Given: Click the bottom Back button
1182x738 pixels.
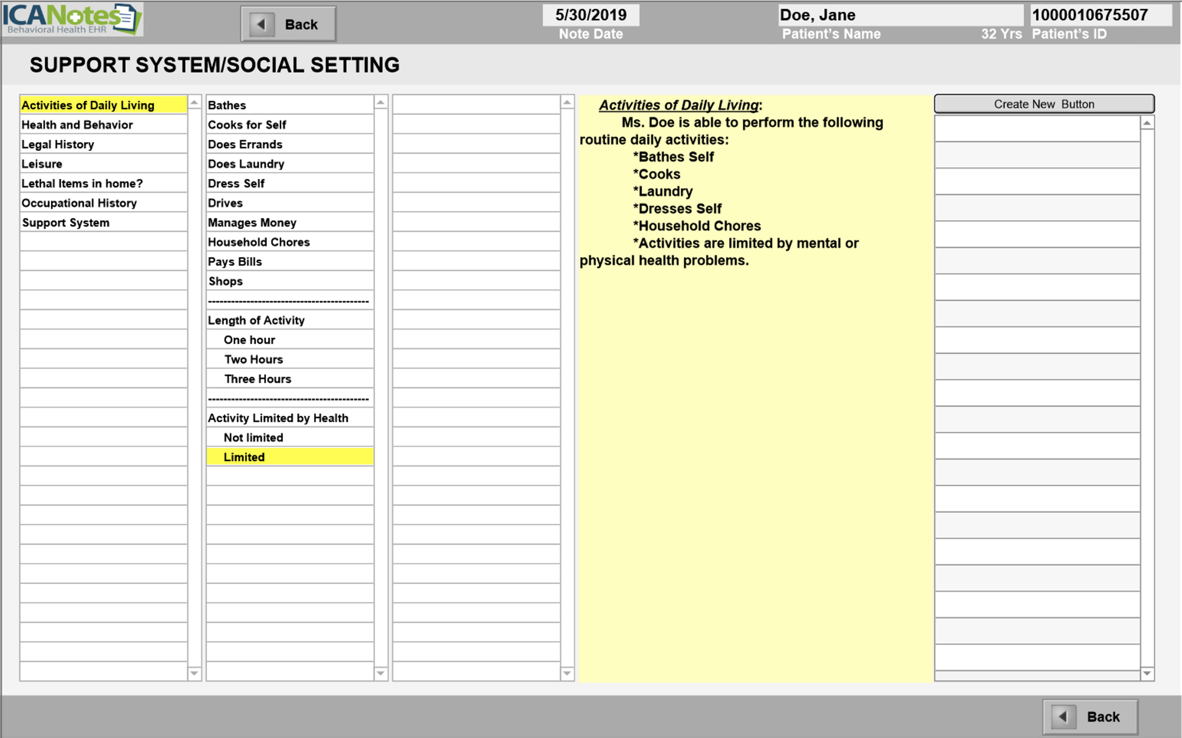Looking at the screenshot, I should [1090, 716].
